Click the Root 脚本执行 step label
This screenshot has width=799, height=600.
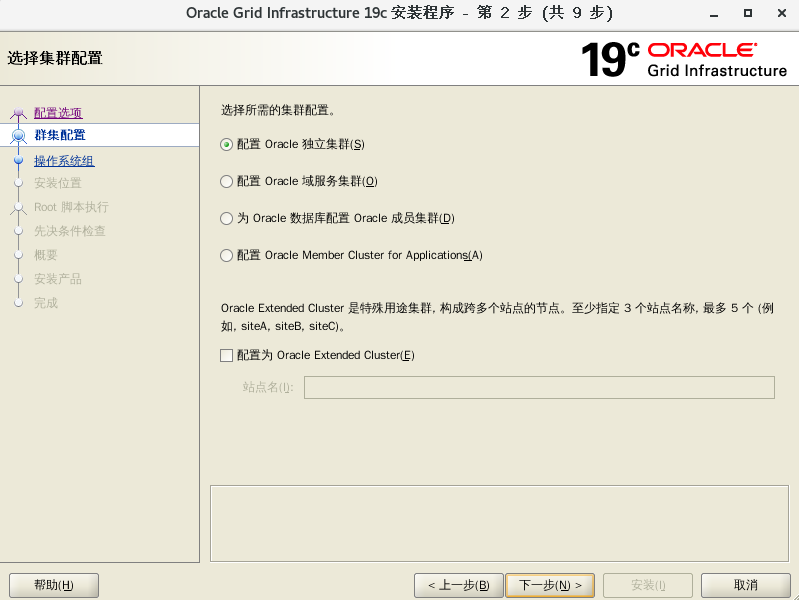[71, 207]
